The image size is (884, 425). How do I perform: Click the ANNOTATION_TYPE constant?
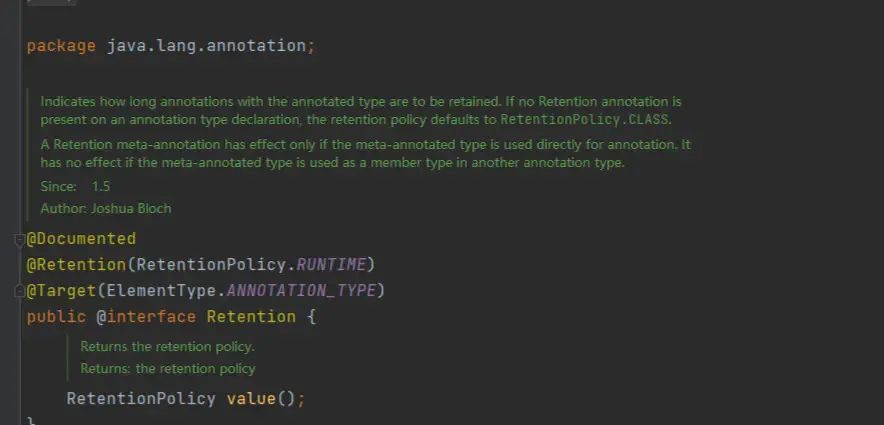(x=300, y=291)
